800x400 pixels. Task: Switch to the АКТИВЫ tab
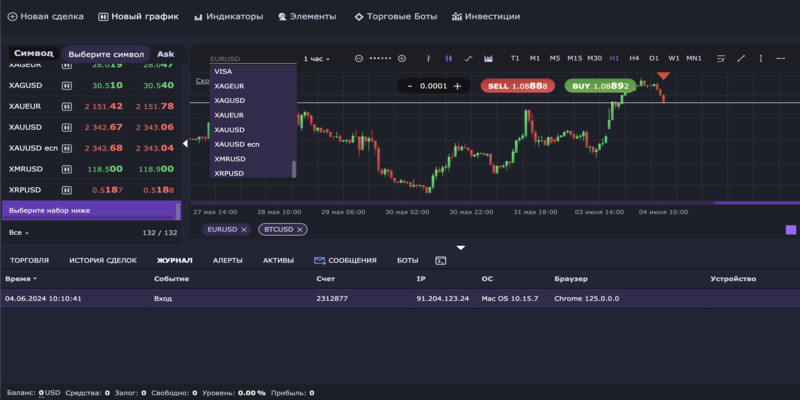(x=279, y=261)
